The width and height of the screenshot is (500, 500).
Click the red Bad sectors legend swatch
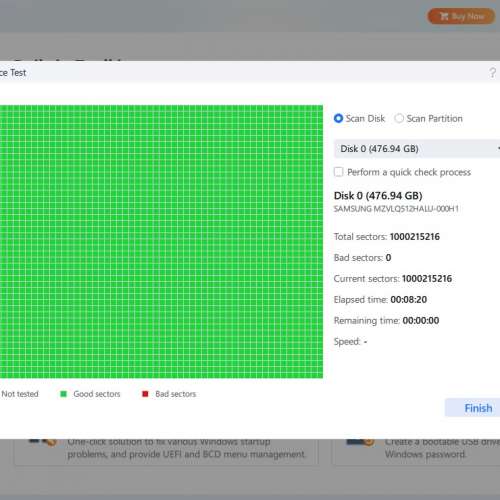point(145,394)
